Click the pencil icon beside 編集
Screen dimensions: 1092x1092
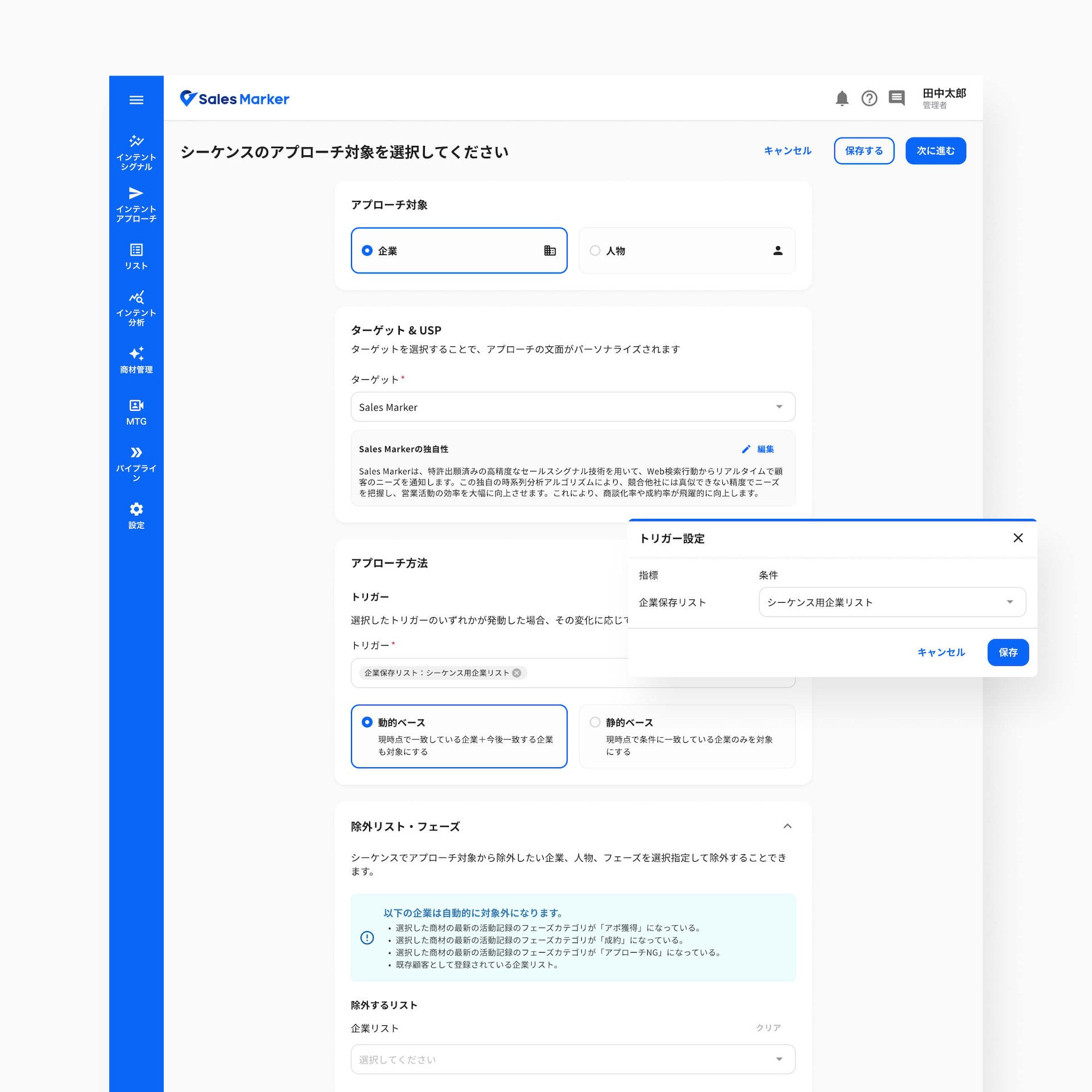(746, 449)
